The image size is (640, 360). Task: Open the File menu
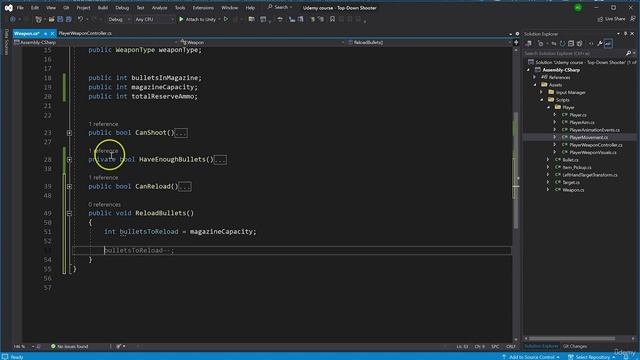(x=20, y=8)
